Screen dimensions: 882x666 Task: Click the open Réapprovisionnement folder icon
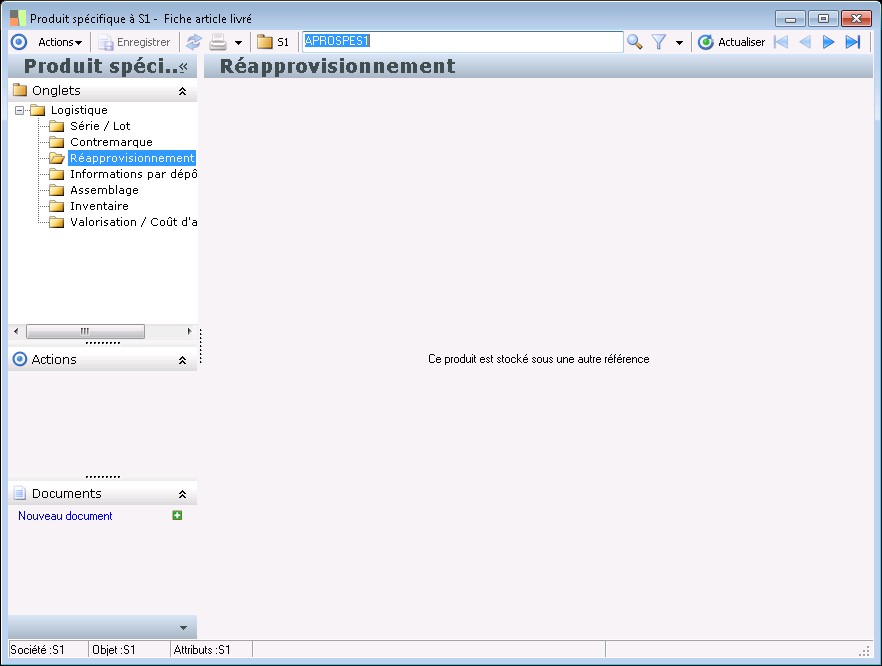pos(56,158)
